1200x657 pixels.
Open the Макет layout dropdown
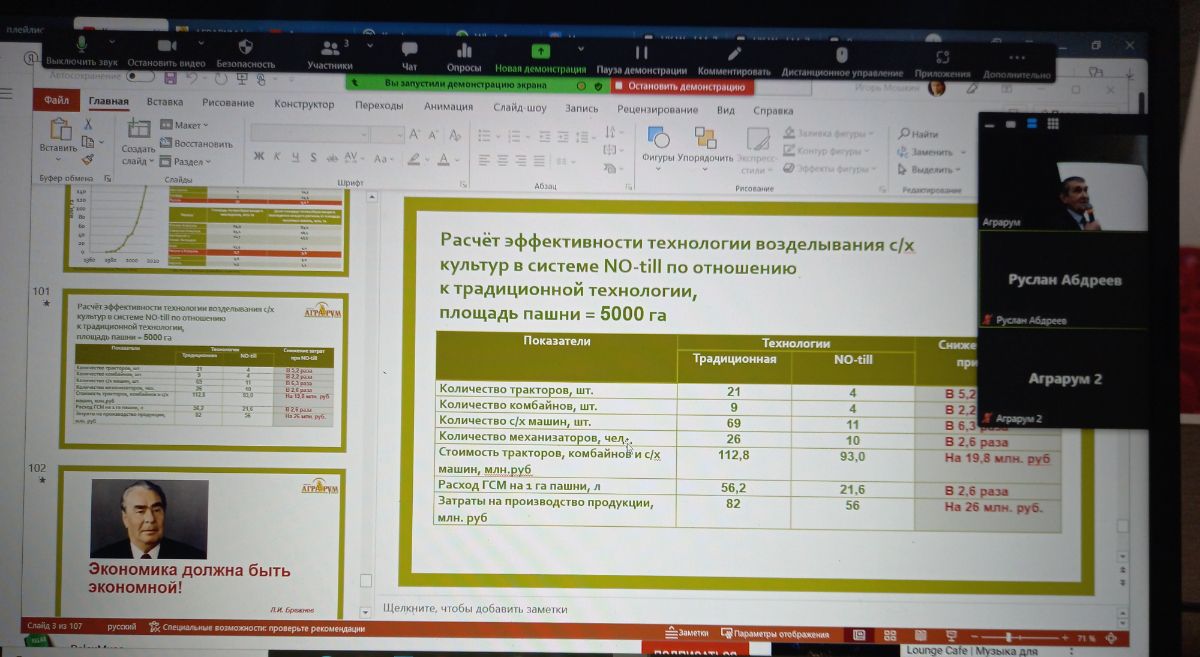tap(183, 125)
